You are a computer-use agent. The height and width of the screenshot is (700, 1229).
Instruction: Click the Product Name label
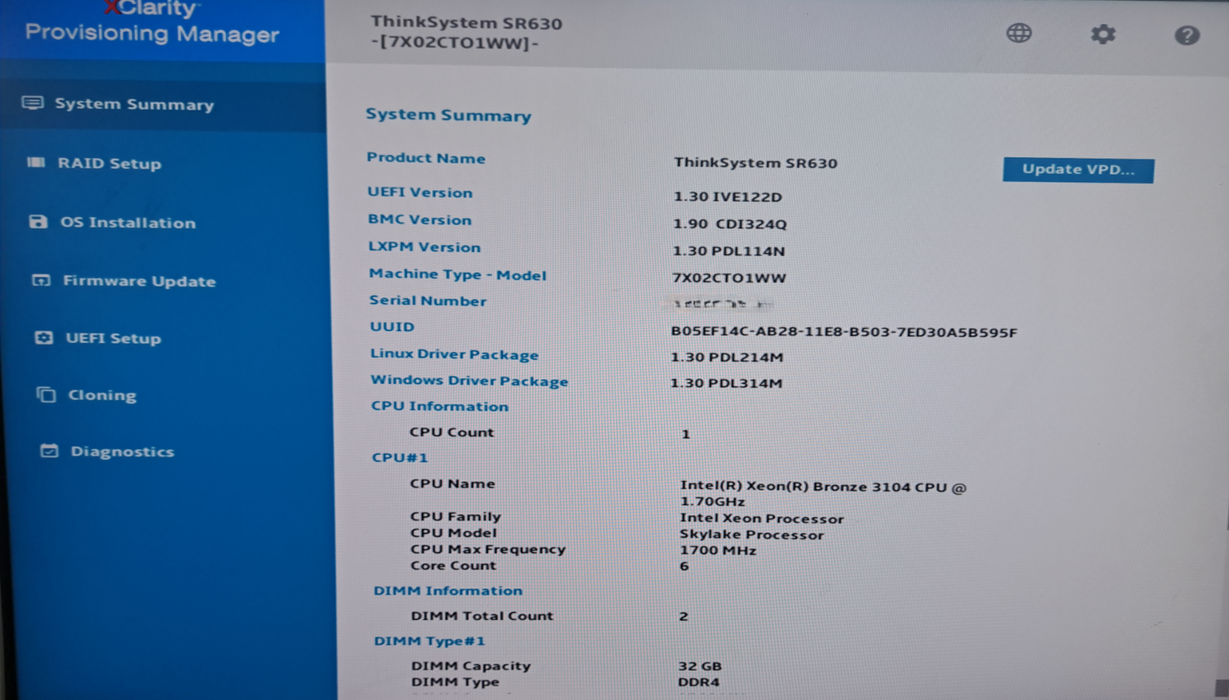pos(426,158)
